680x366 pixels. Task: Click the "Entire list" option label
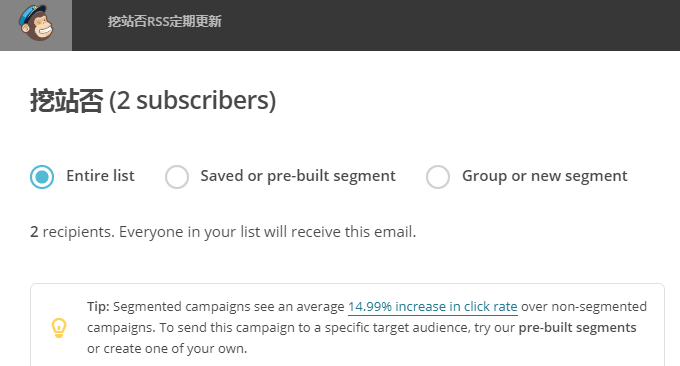pyautogui.click(x=100, y=176)
